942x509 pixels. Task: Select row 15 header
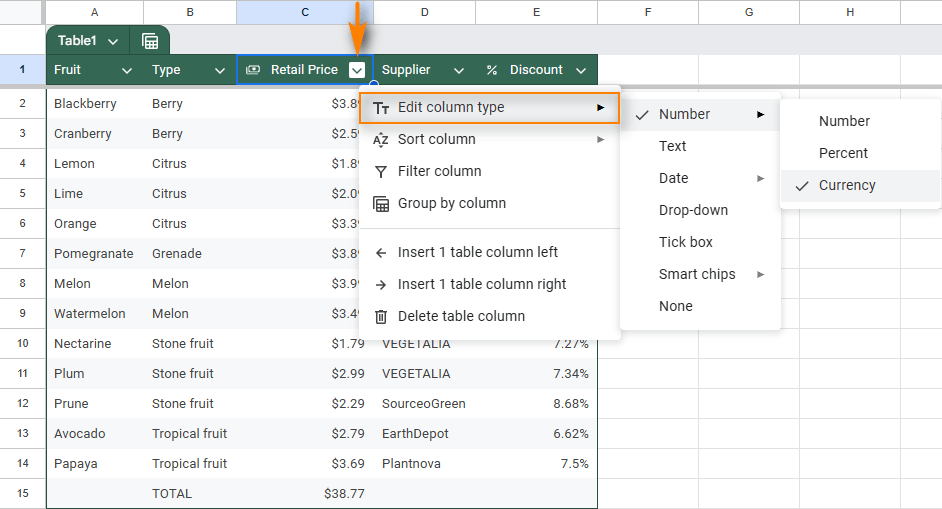[22, 493]
